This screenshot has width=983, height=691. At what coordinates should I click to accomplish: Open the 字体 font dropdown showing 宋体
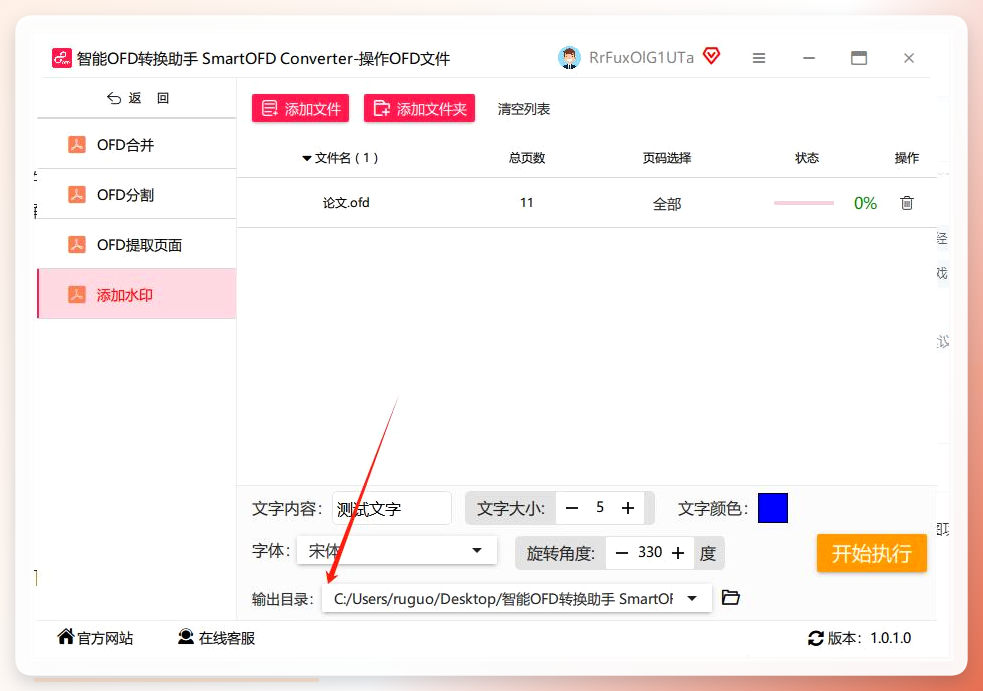click(397, 551)
